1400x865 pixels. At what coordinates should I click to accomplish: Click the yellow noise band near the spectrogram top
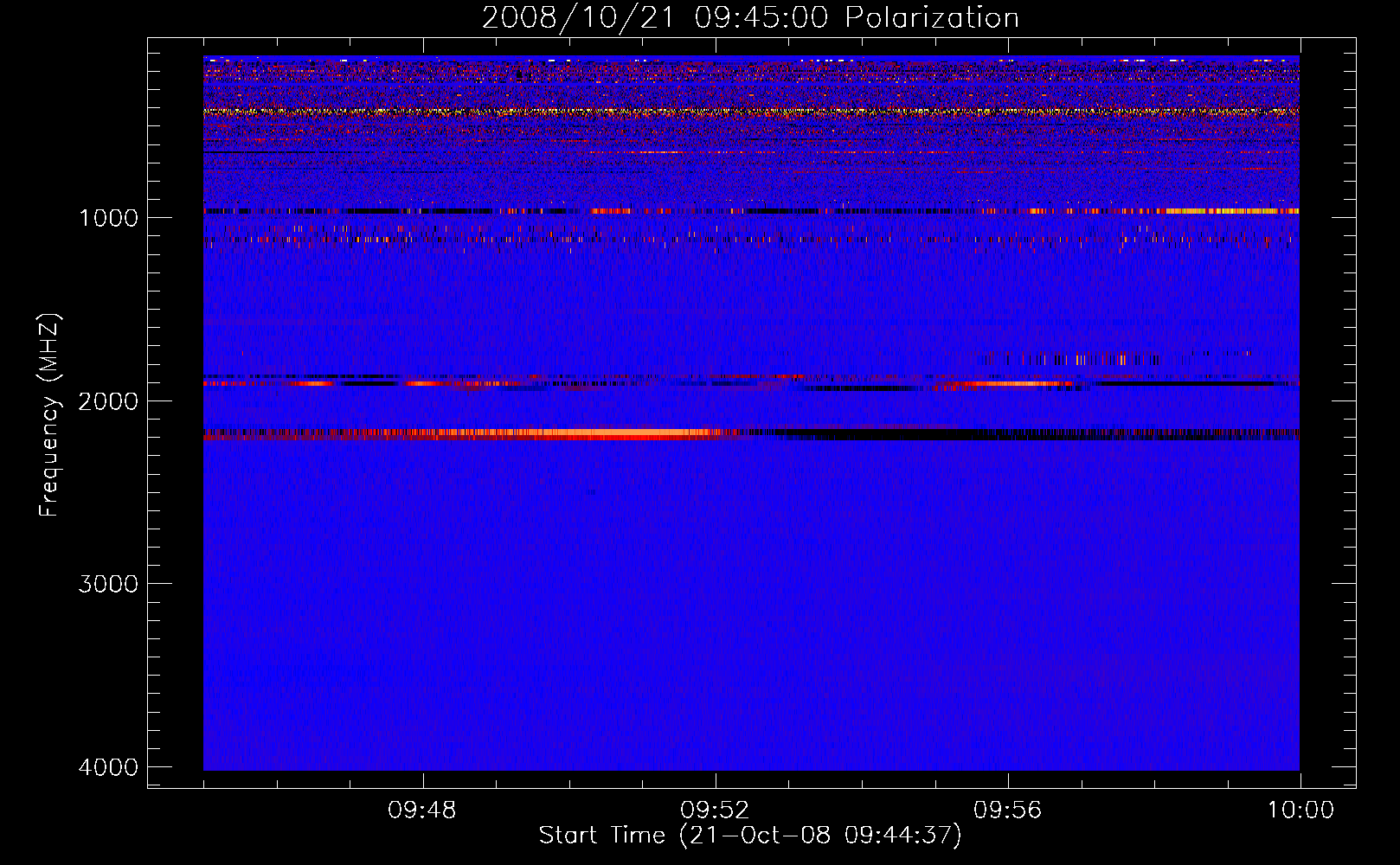(751, 112)
